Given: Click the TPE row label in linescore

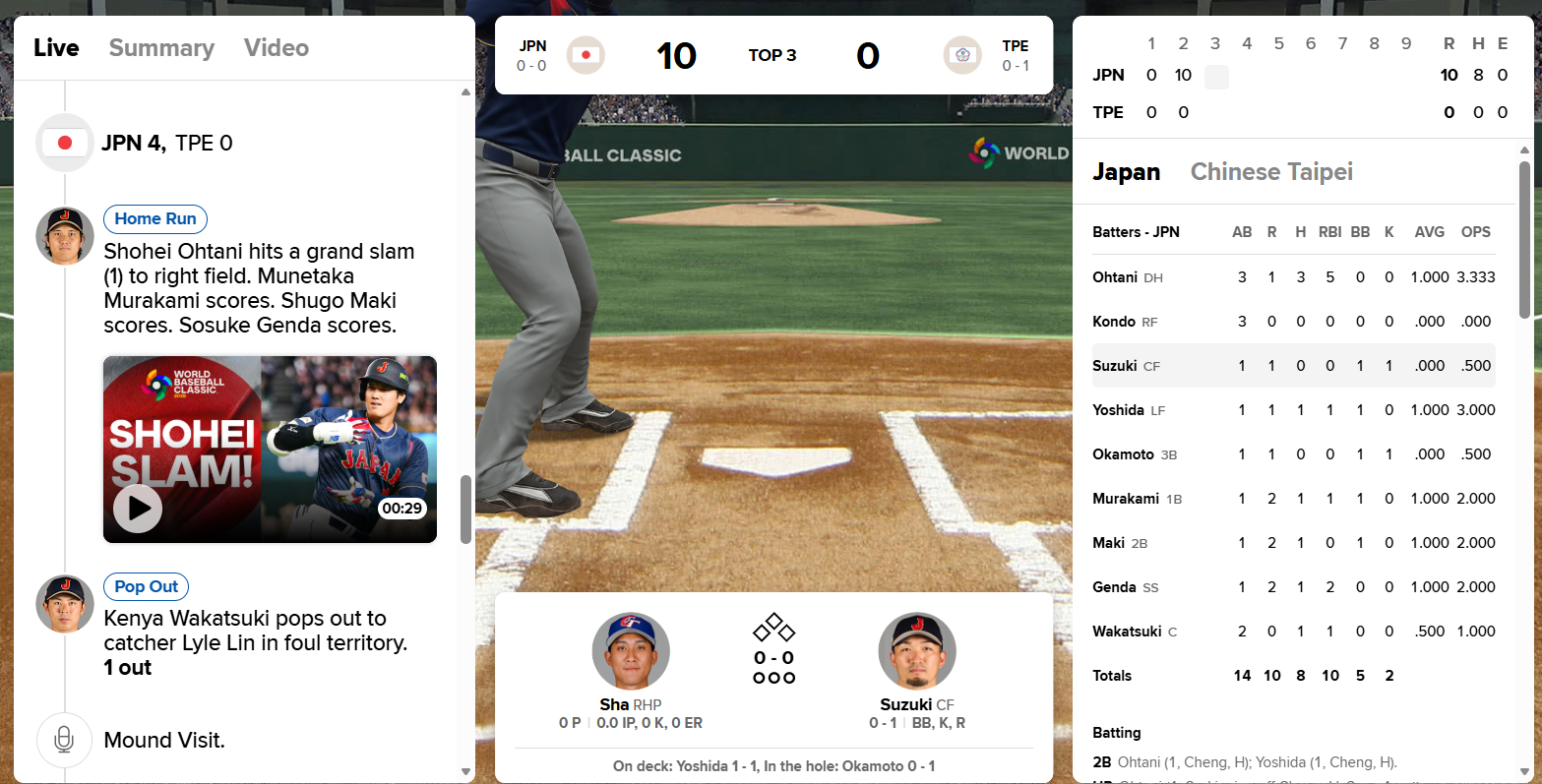Looking at the screenshot, I should pos(1108,112).
